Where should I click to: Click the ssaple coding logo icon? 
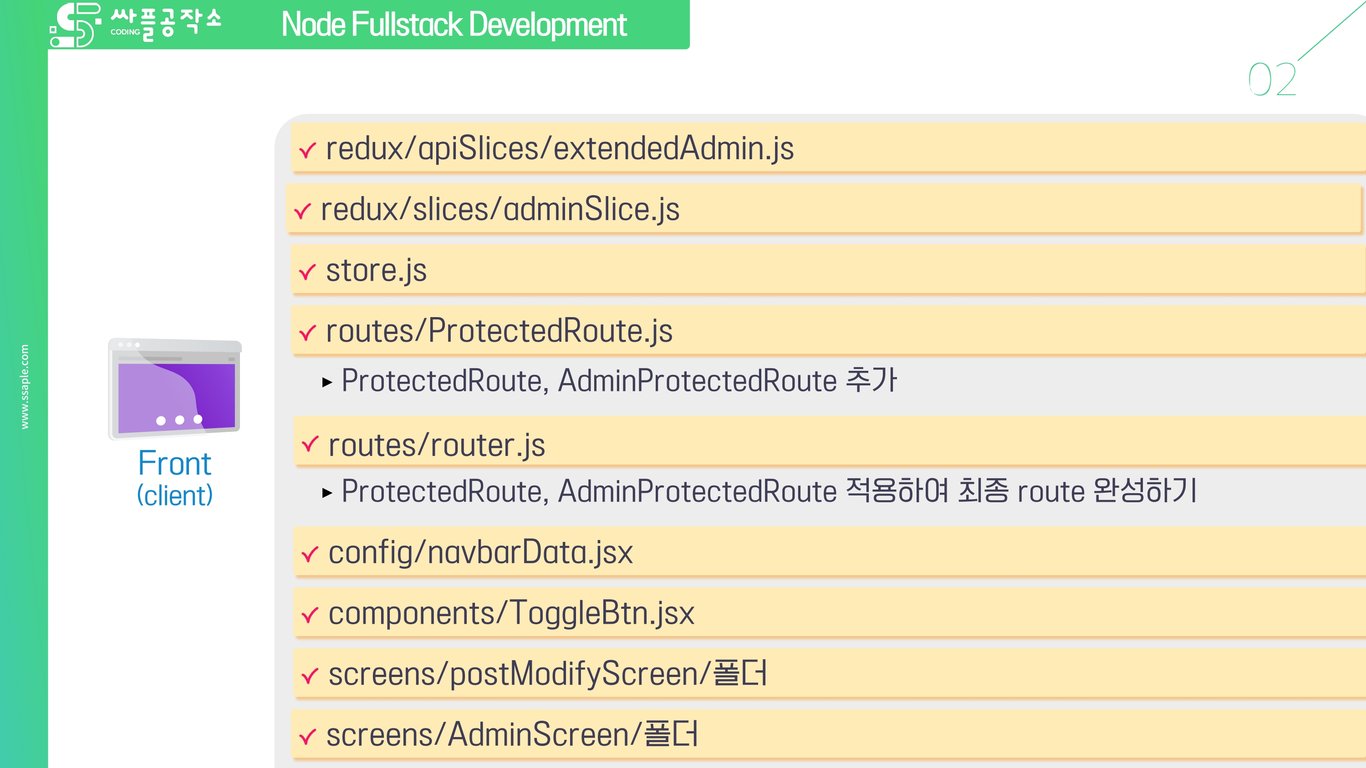(x=75, y=25)
